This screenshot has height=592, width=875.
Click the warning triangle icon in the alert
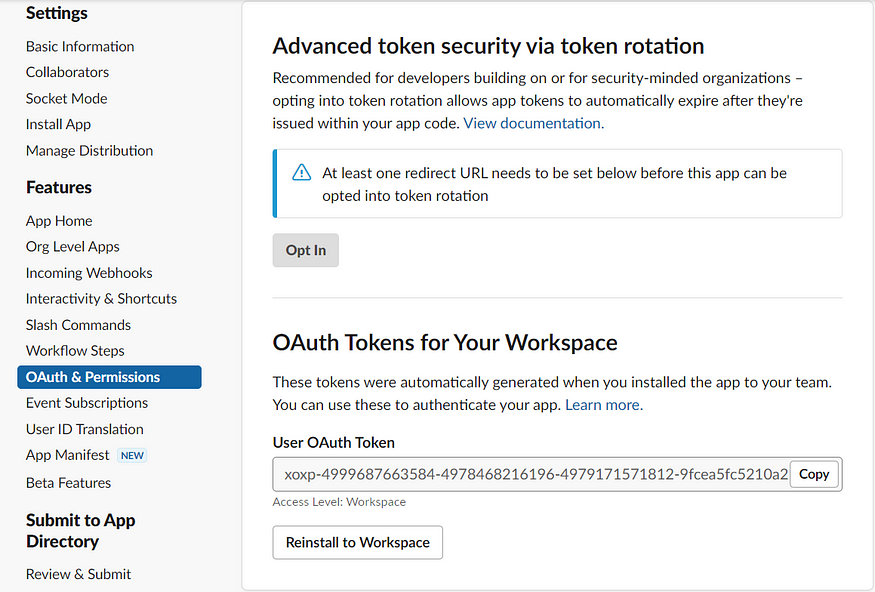(x=301, y=172)
